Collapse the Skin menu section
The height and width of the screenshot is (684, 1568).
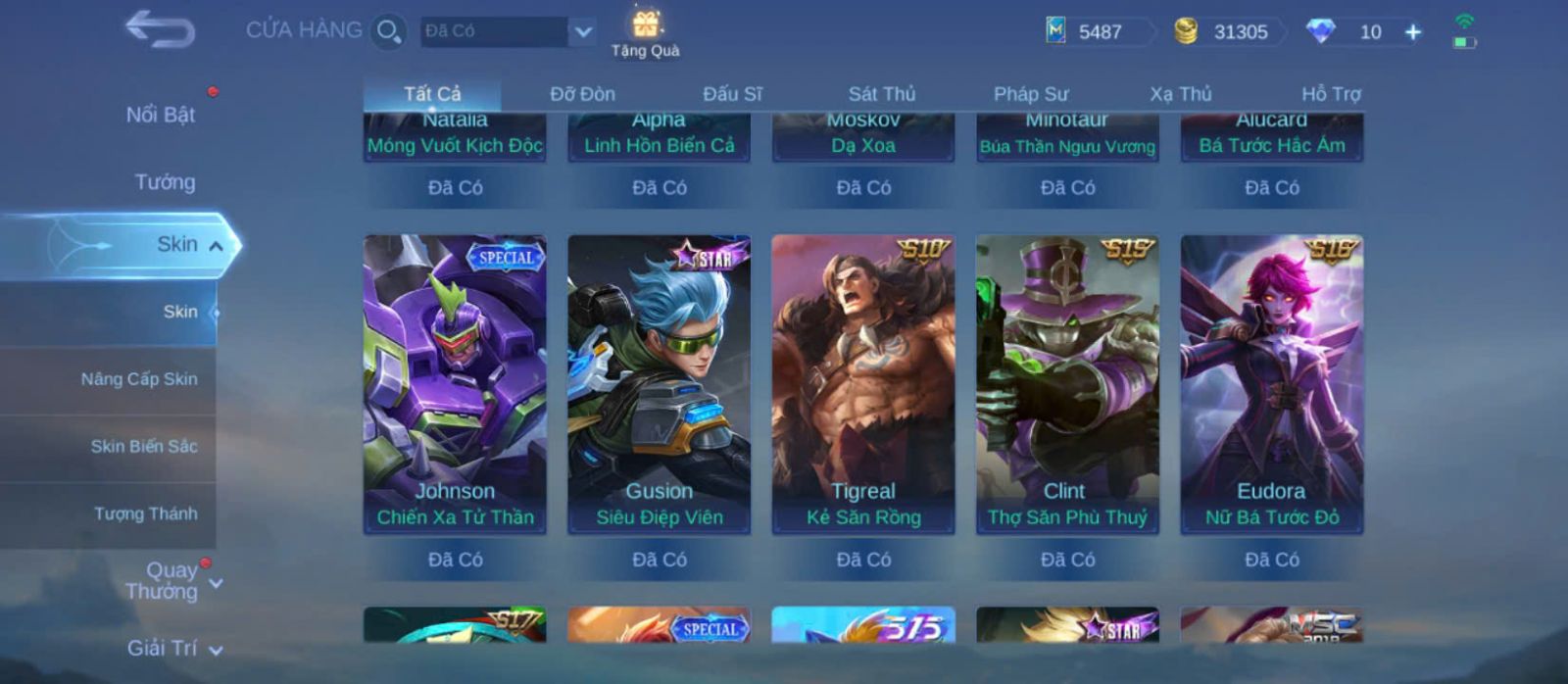pyautogui.click(x=216, y=246)
